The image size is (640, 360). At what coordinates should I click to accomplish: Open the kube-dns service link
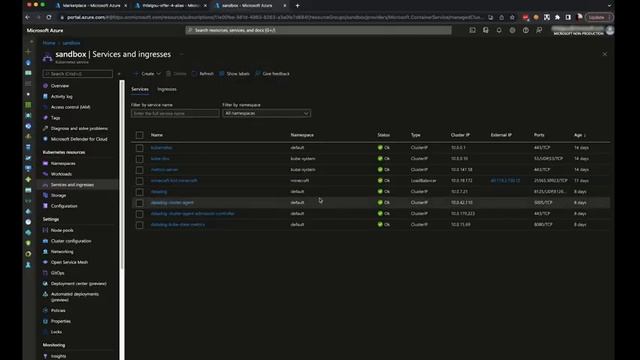pos(160,158)
